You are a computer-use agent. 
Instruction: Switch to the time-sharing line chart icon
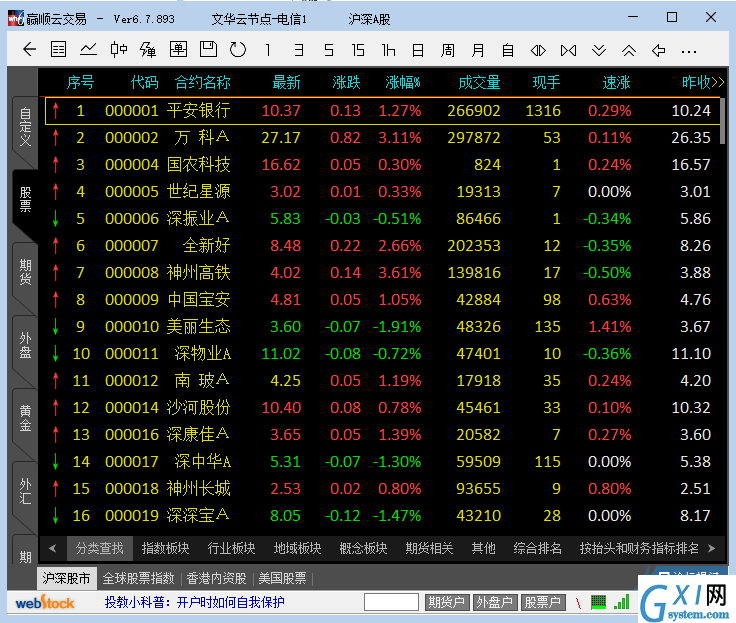[88, 49]
